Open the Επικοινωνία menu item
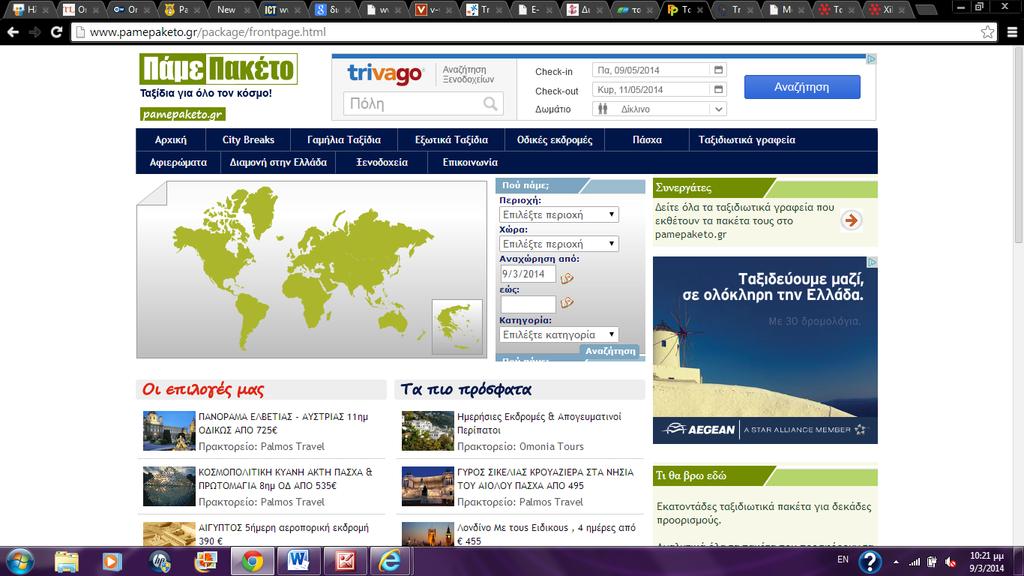 [470, 163]
